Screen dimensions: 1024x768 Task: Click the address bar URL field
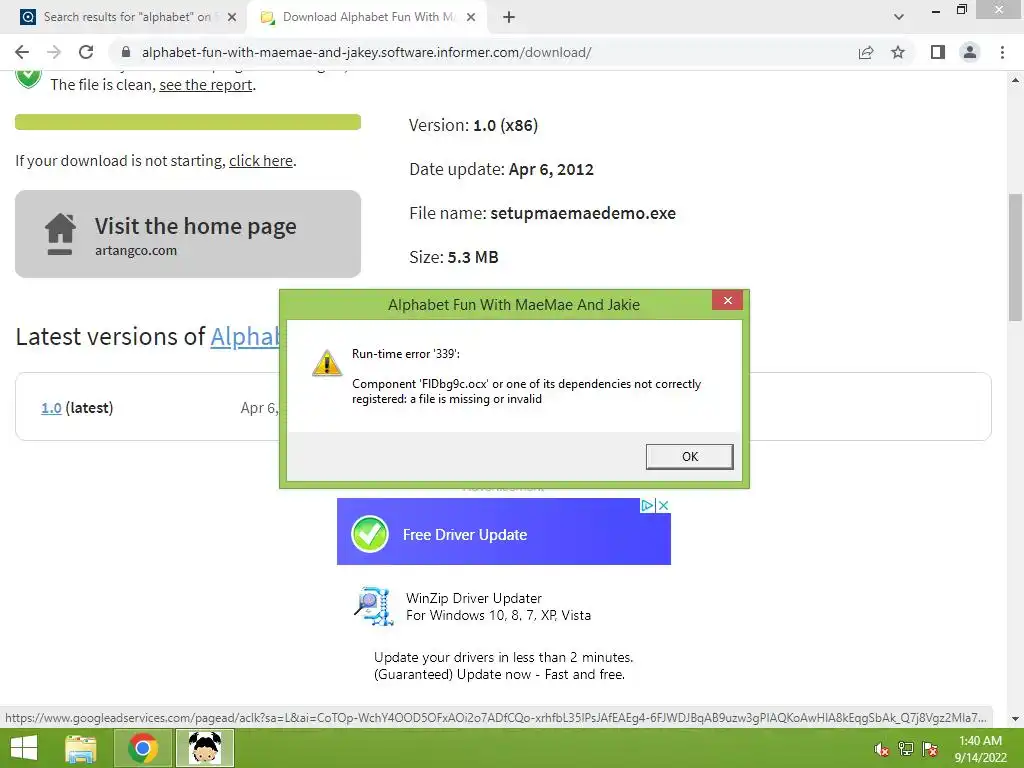[x=483, y=52]
